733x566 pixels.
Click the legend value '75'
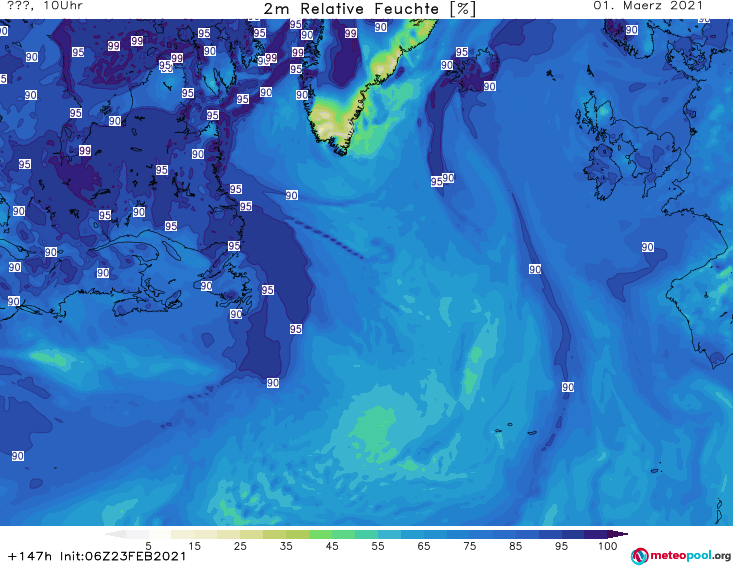click(x=470, y=546)
